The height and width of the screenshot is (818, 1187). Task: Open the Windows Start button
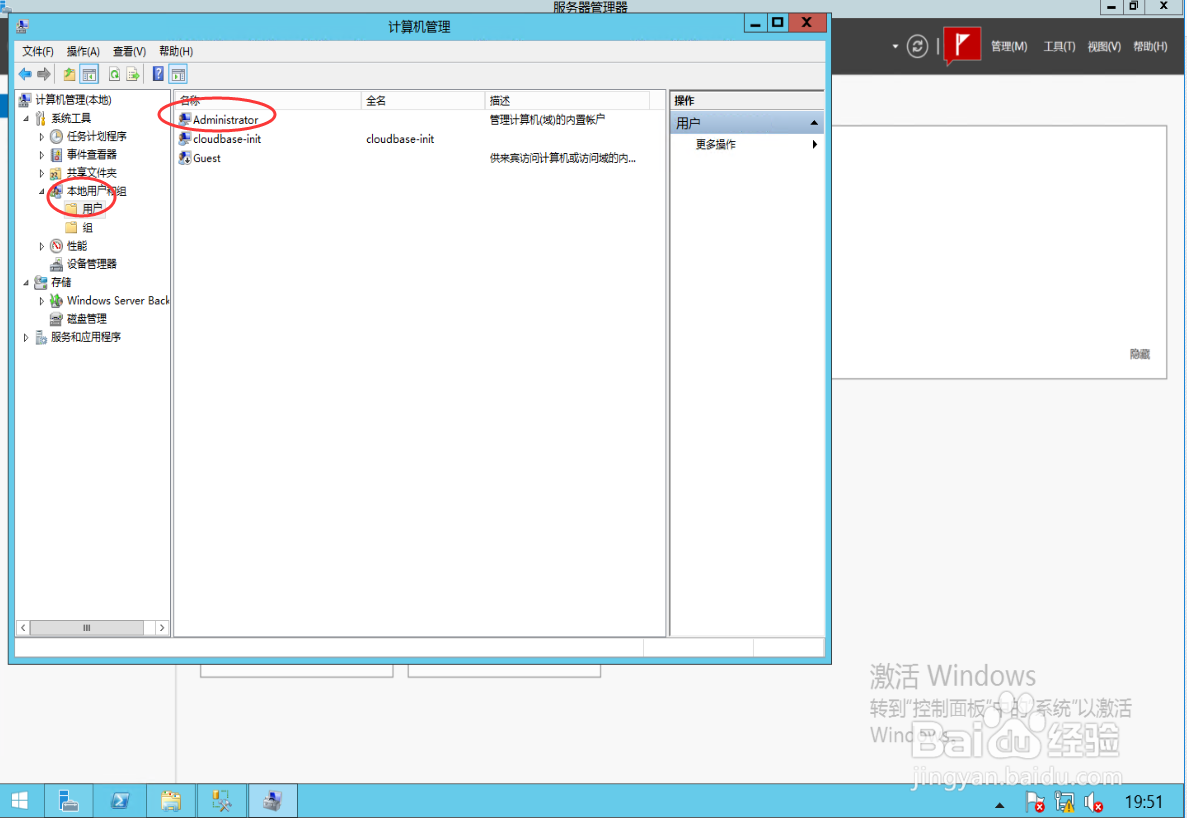20,801
